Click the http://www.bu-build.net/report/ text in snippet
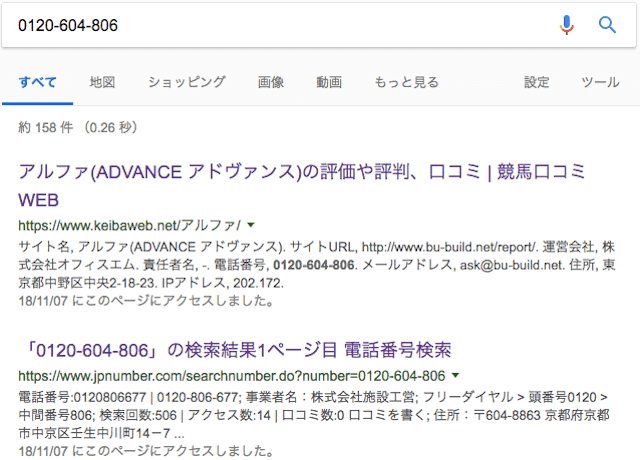The width and height of the screenshot is (640, 460). click(x=449, y=247)
